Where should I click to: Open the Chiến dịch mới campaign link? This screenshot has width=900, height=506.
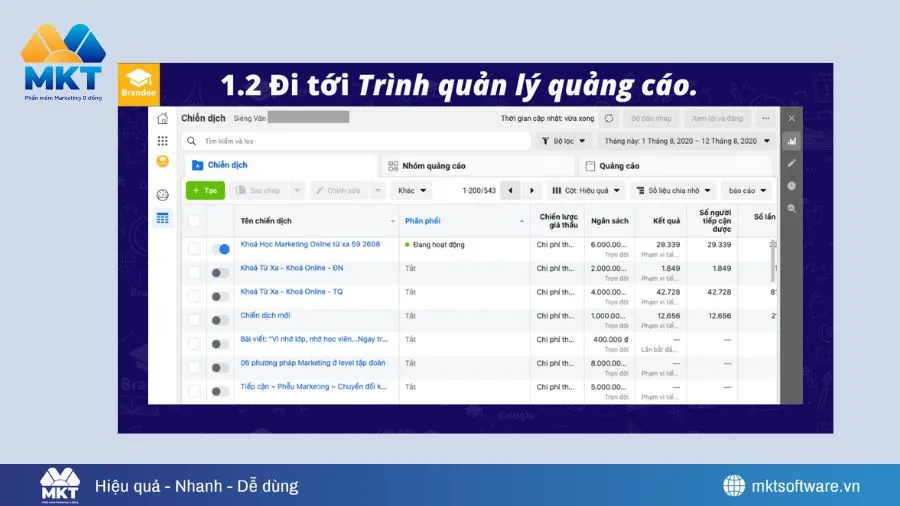point(265,316)
